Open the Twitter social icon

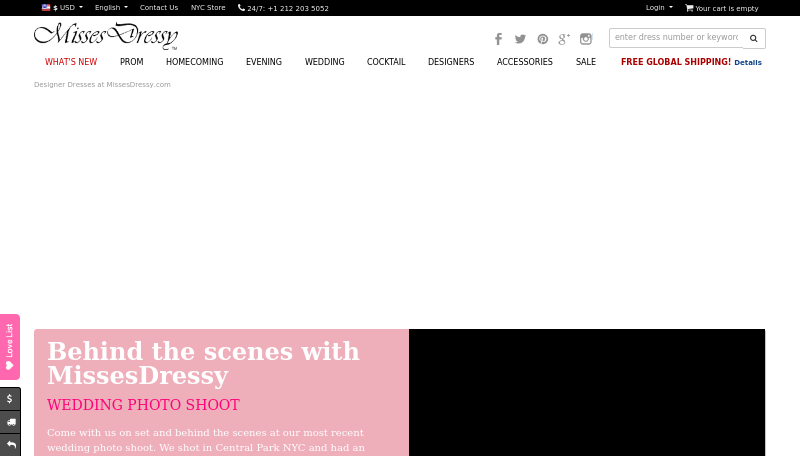point(520,39)
